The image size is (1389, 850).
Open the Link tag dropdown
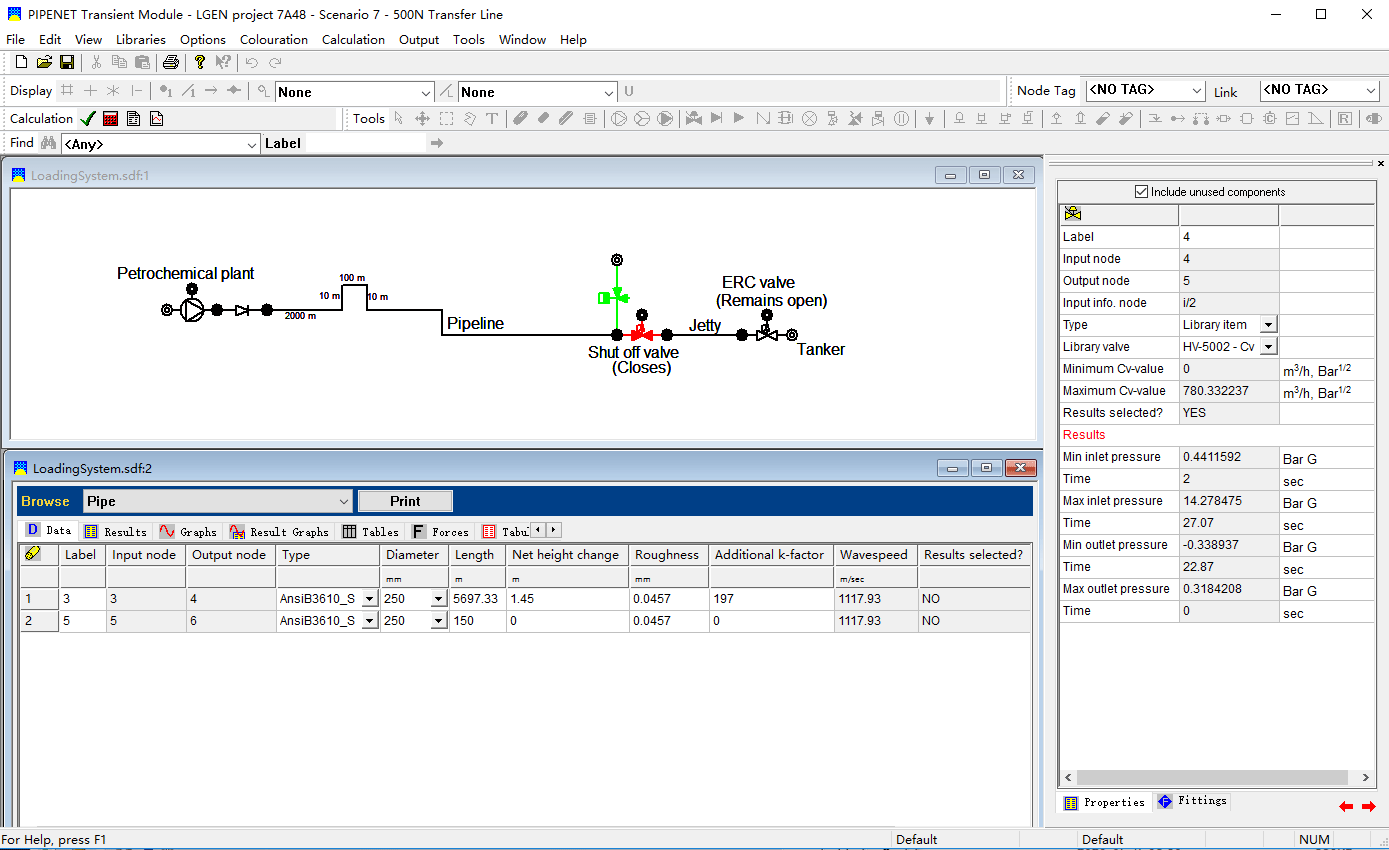click(1371, 90)
